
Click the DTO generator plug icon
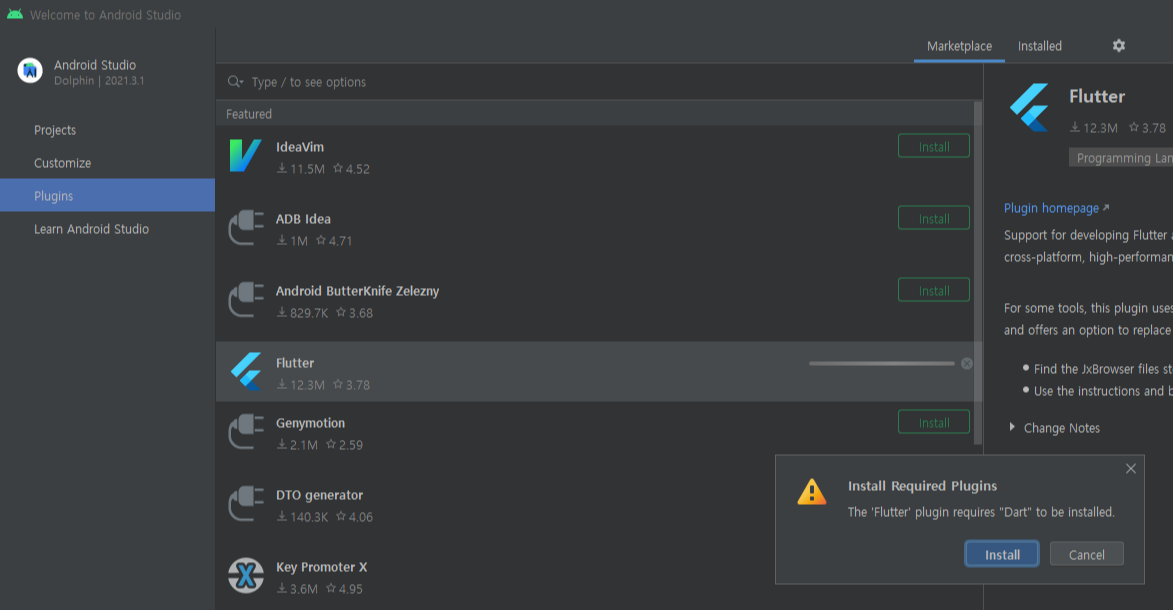pos(246,504)
